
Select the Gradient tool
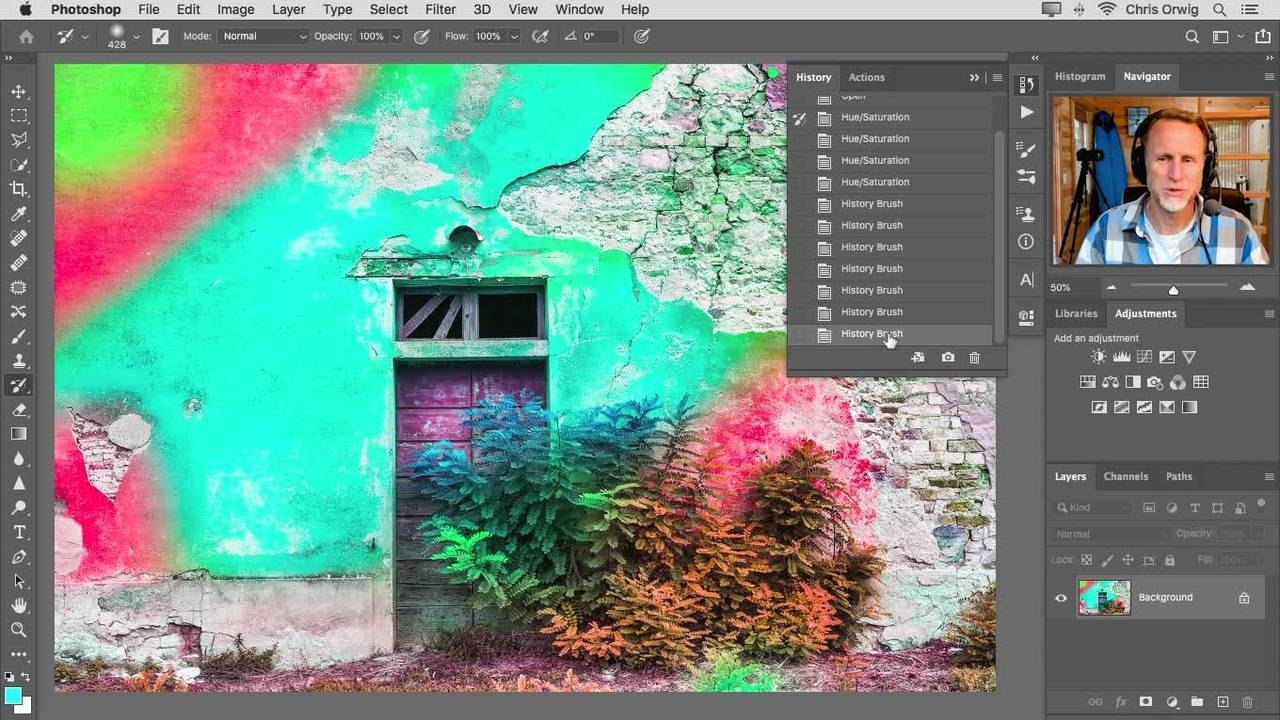point(19,434)
